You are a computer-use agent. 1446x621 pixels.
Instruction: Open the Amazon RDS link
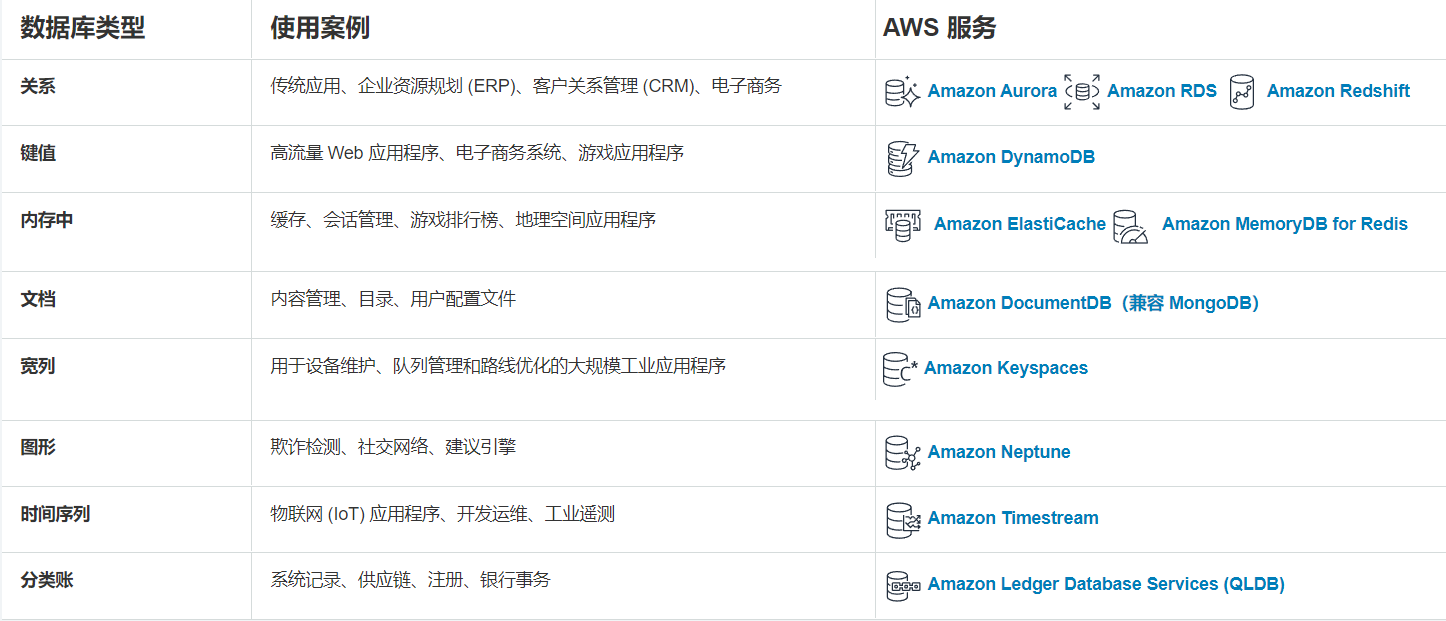(1162, 91)
